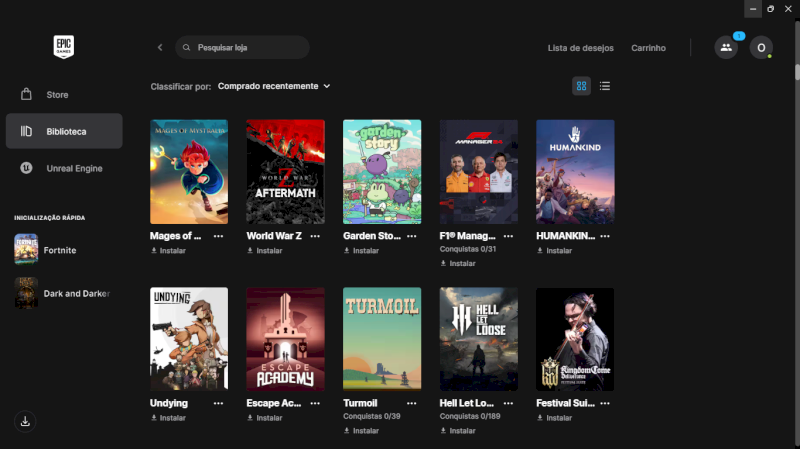The image size is (800, 449).
Task: Open more options for Hell Let Loose
Action: [508, 403]
